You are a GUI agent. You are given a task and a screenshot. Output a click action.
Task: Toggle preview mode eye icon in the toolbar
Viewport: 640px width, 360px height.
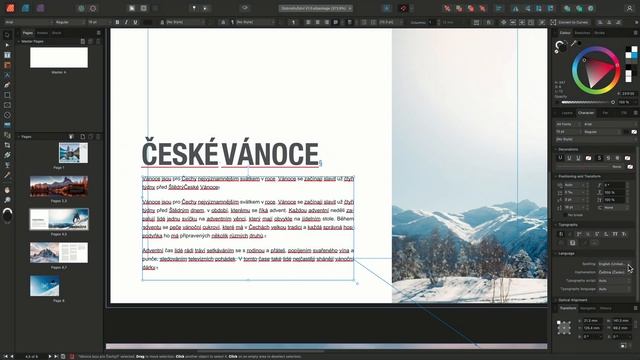click(x=244, y=8)
